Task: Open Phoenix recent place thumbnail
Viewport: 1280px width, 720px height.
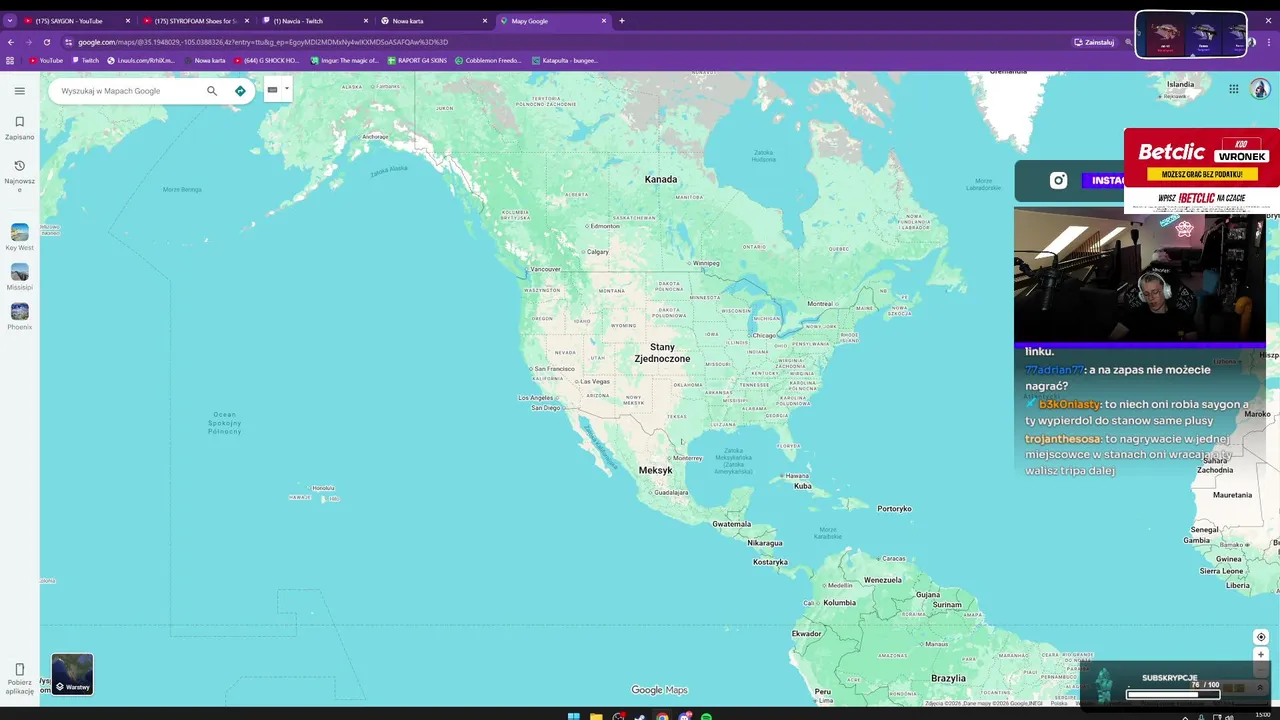Action: tap(19, 312)
